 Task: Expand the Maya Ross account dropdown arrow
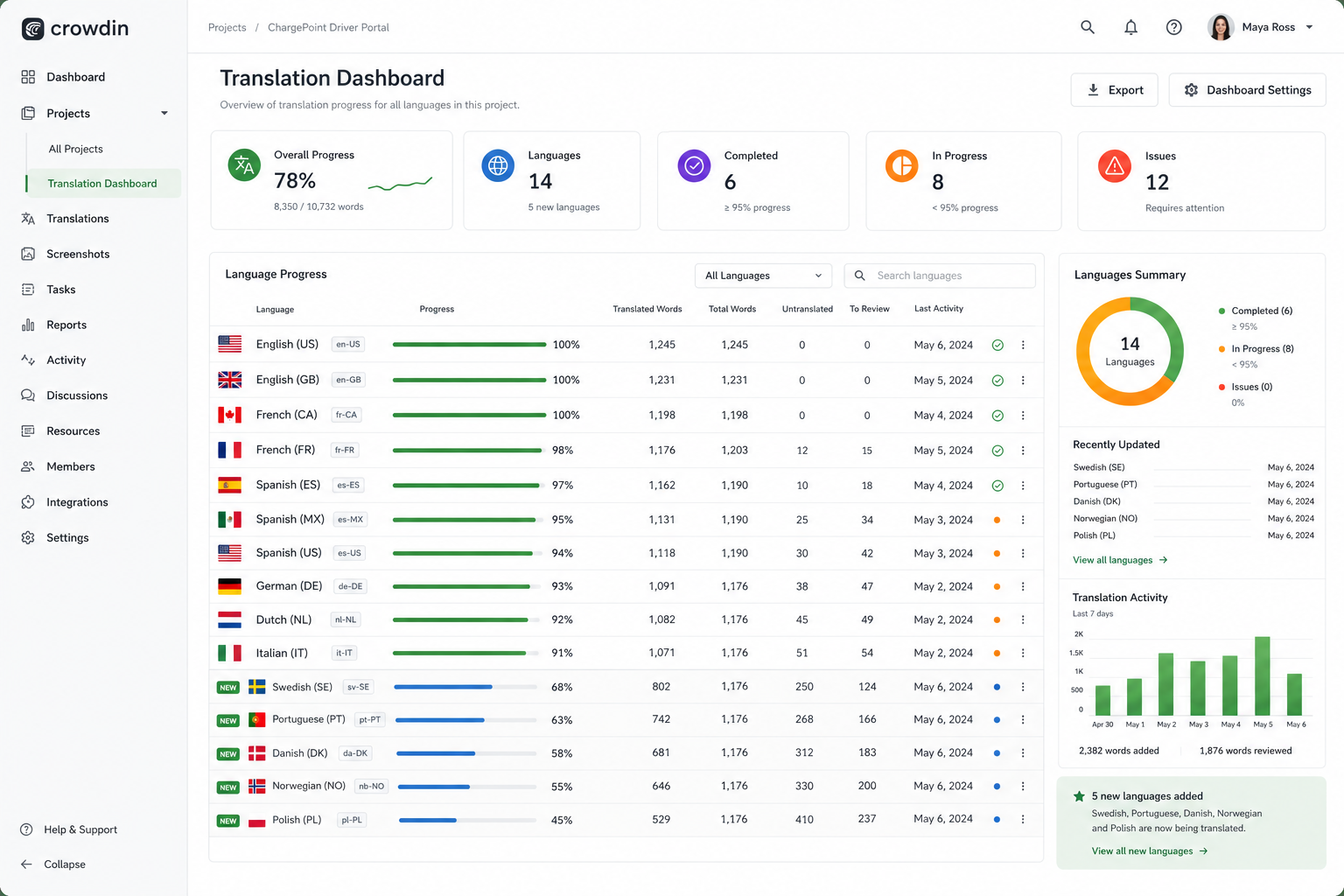click(1310, 27)
